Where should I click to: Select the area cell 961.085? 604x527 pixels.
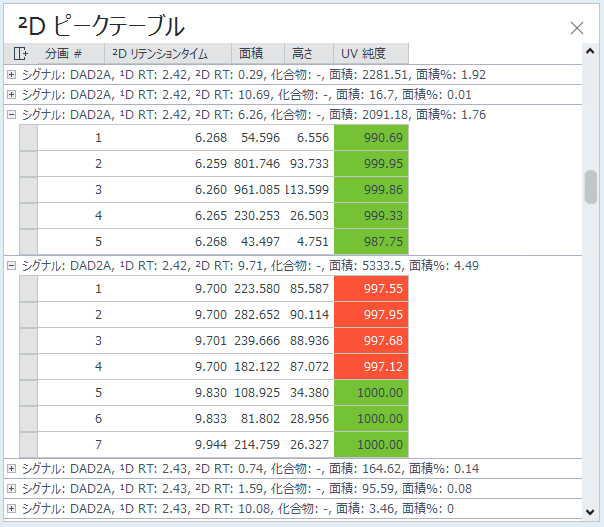coord(257,190)
